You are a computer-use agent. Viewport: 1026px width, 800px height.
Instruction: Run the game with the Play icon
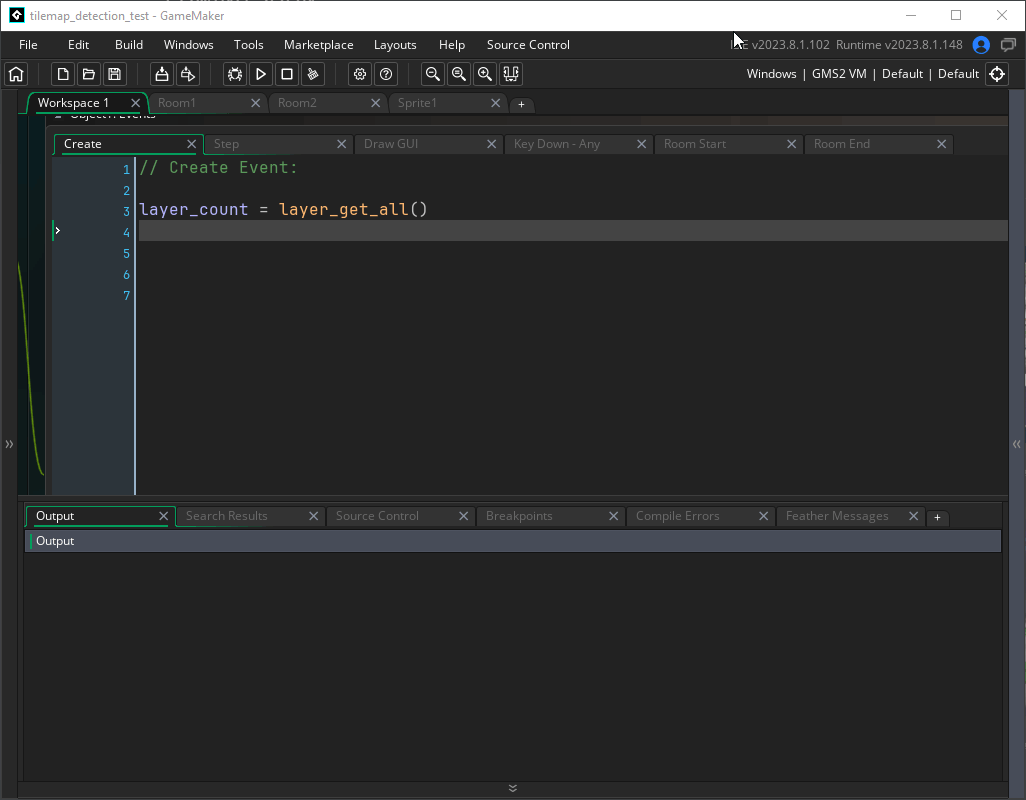pos(261,74)
